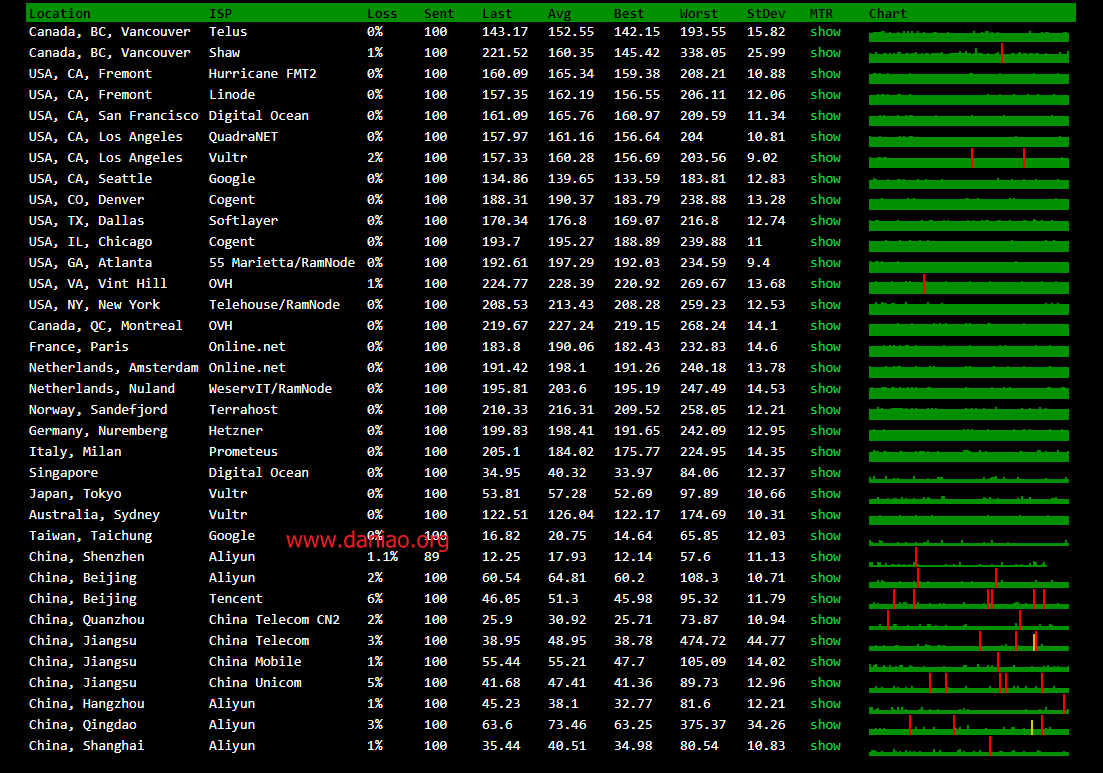Select the "Taiwan, Taichung" location cell
1103x773 pixels.
(x=90, y=536)
